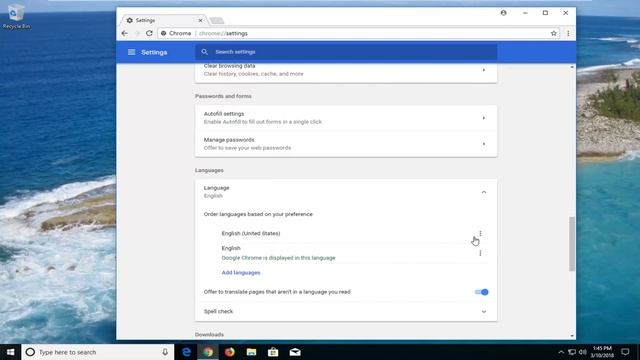Open more actions for English (United States)
The height and width of the screenshot is (360, 640).
click(x=480, y=233)
